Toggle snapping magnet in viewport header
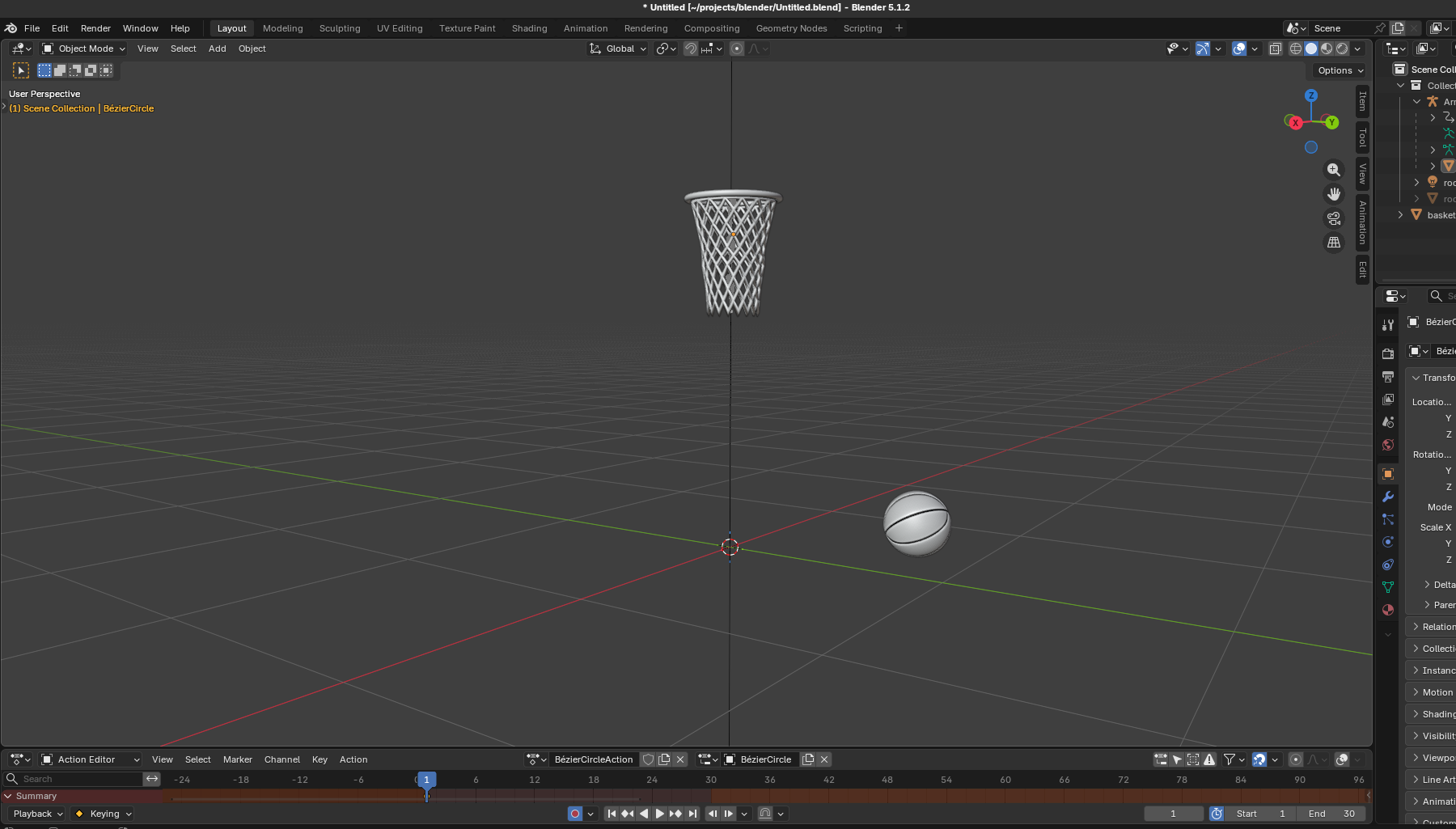Image resolution: width=1456 pixels, height=829 pixels. click(691, 49)
